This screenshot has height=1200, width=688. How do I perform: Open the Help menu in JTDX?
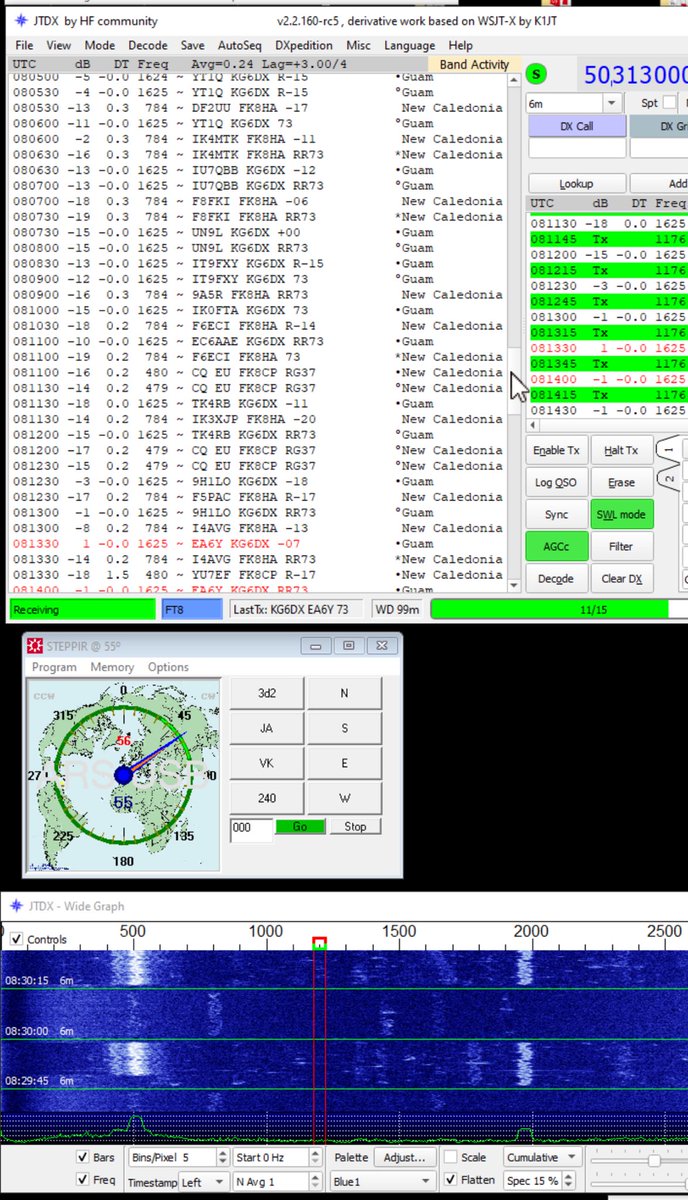pos(460,45)
